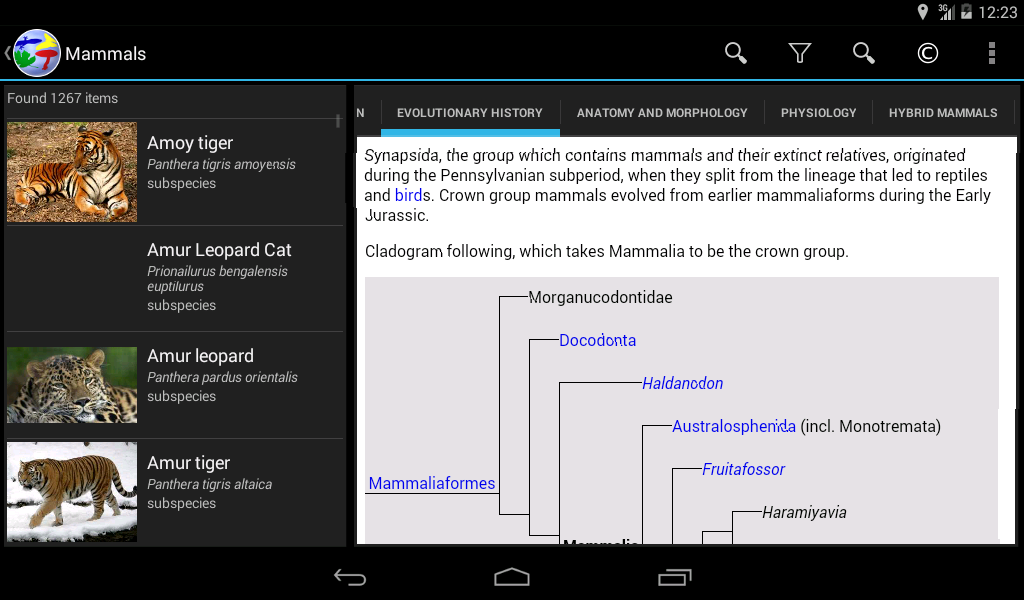Open the Android recent apps button
1024x600 pixels.
(x=674, y=577)
